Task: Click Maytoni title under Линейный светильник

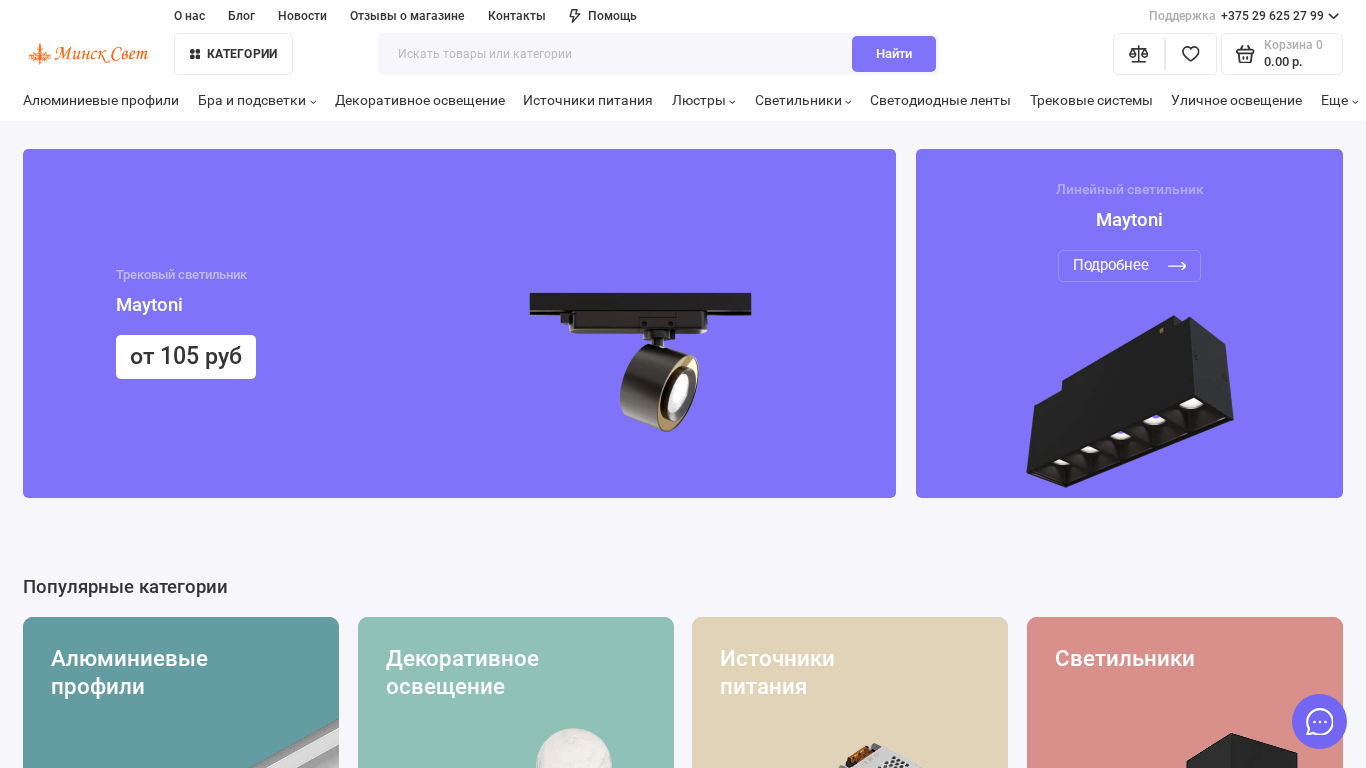Action: (1129, 220)
